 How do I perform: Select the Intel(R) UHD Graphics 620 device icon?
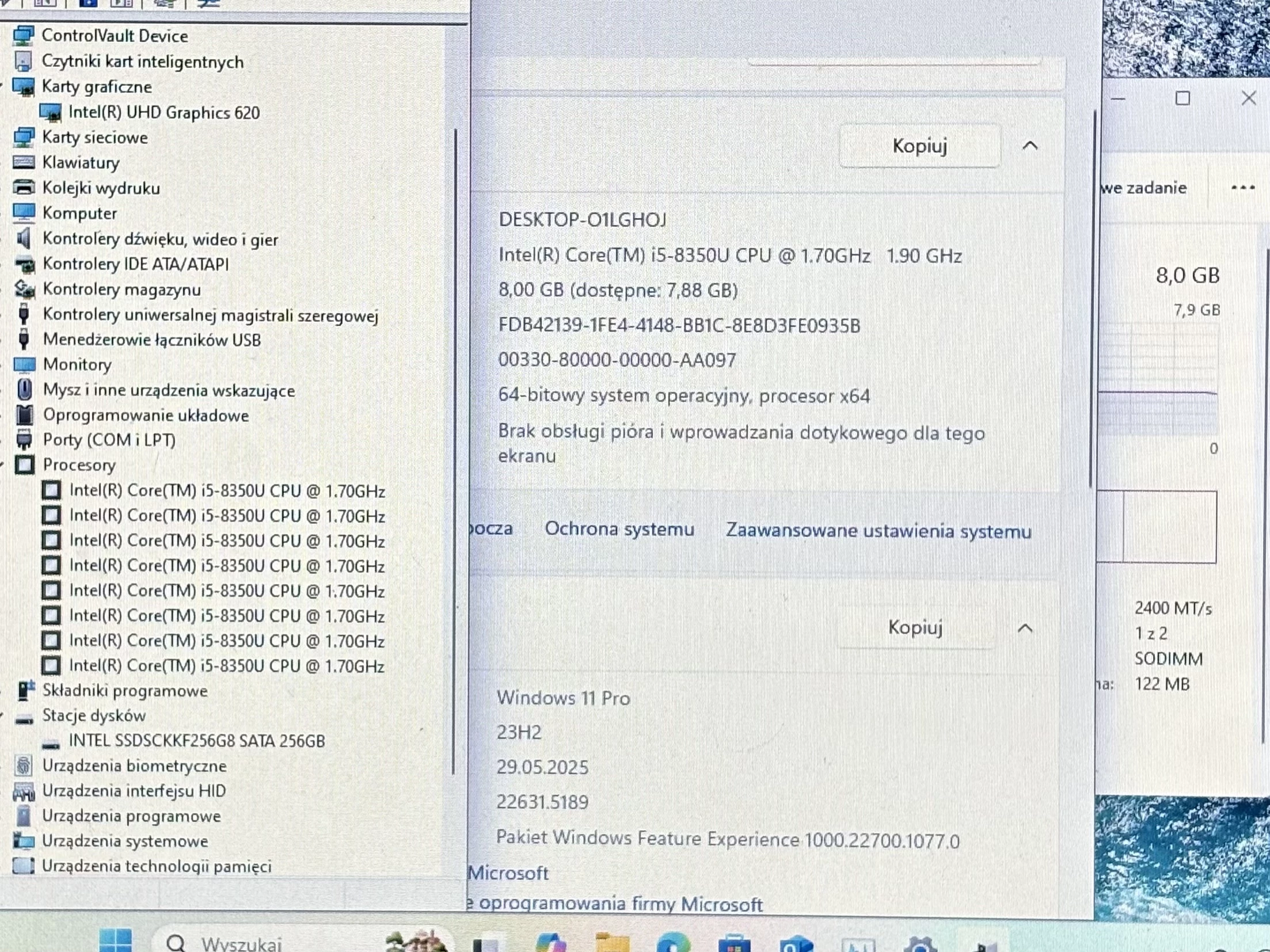tap(51, 112)
